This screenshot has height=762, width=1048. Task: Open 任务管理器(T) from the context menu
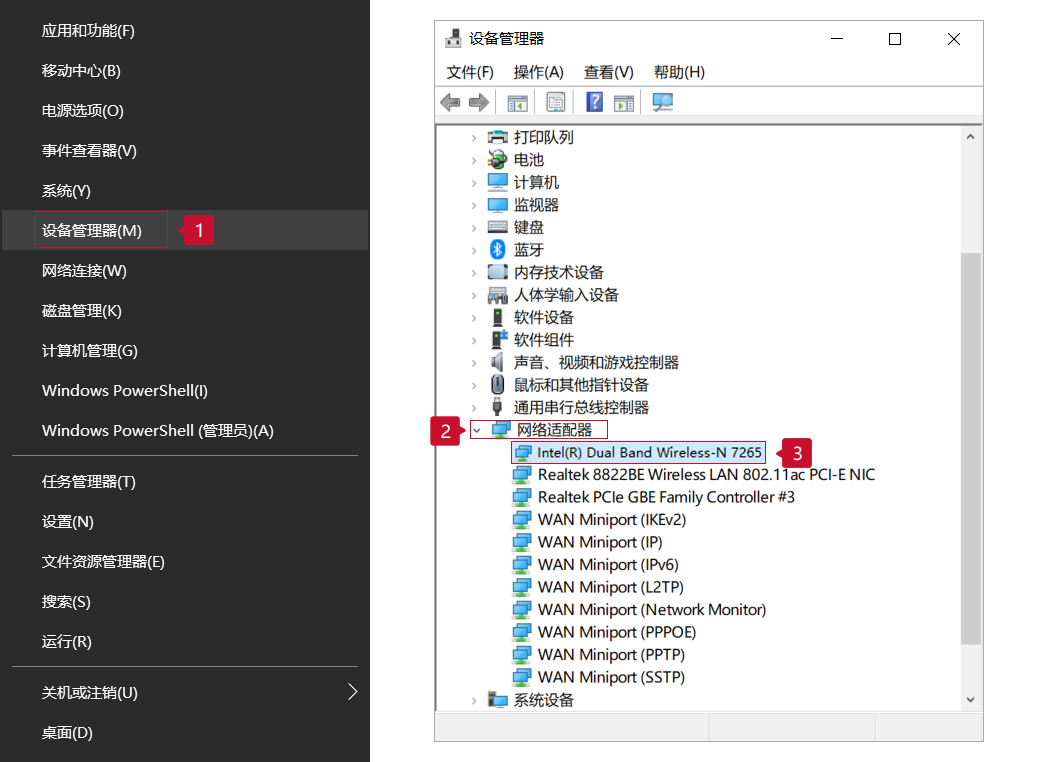tap(88, 482)
